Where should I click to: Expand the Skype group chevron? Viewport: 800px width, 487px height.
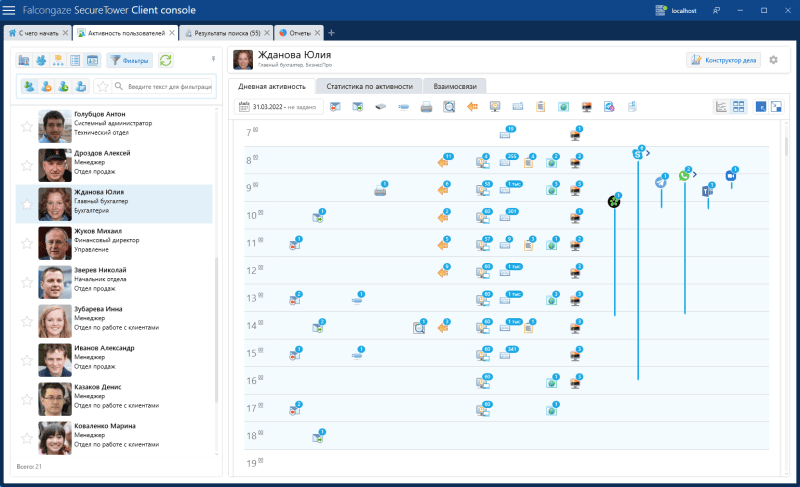[648, 153]
